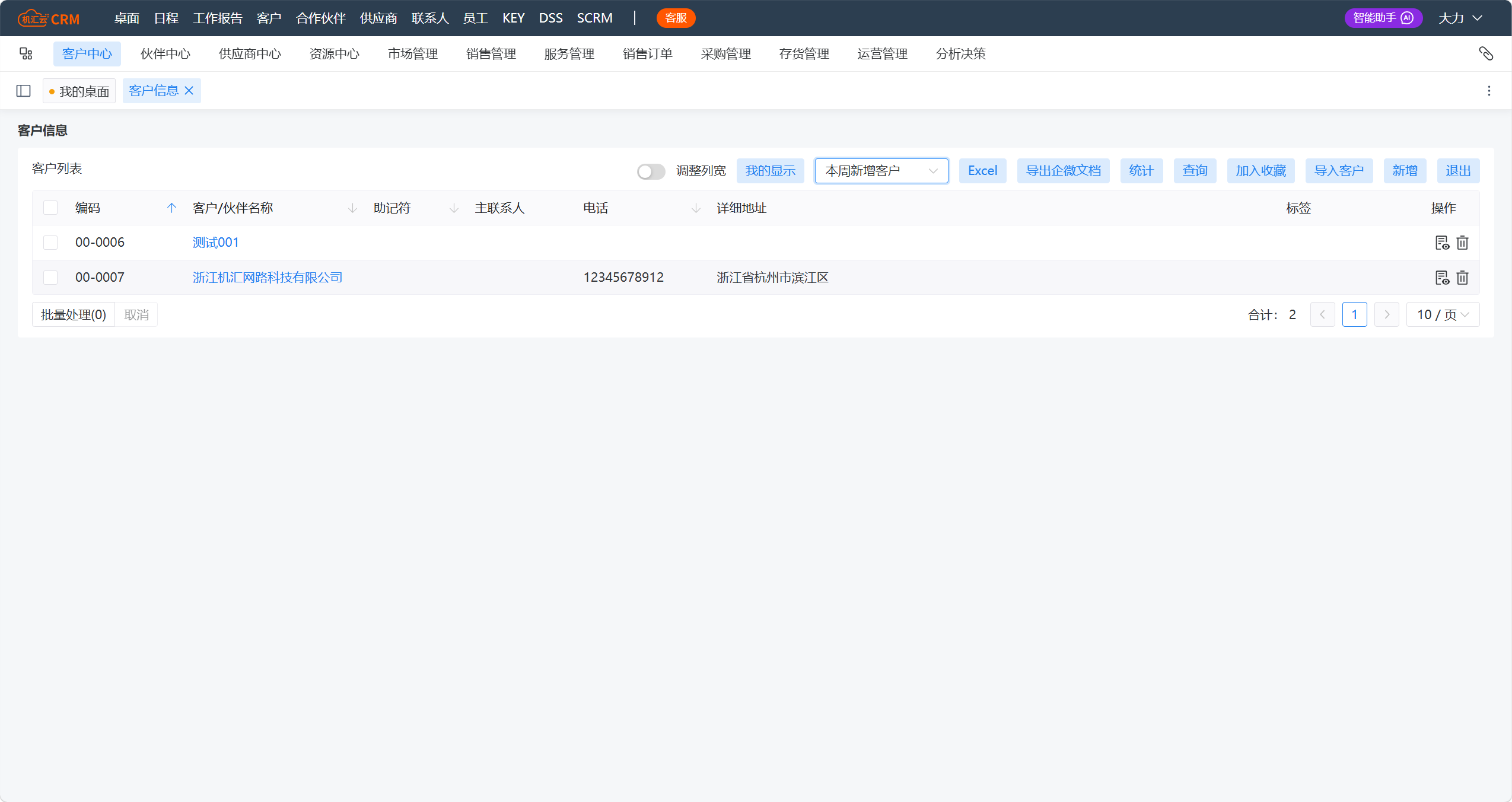Click 导入客户 button
Viewport: 1512px width, 802px height.
pyautogui.click(x=1339, y=171)
